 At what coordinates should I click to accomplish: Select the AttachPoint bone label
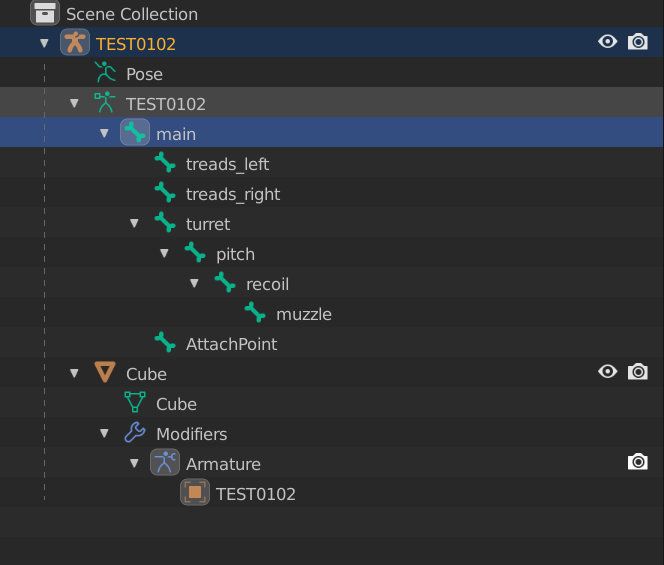click(232, 344)
